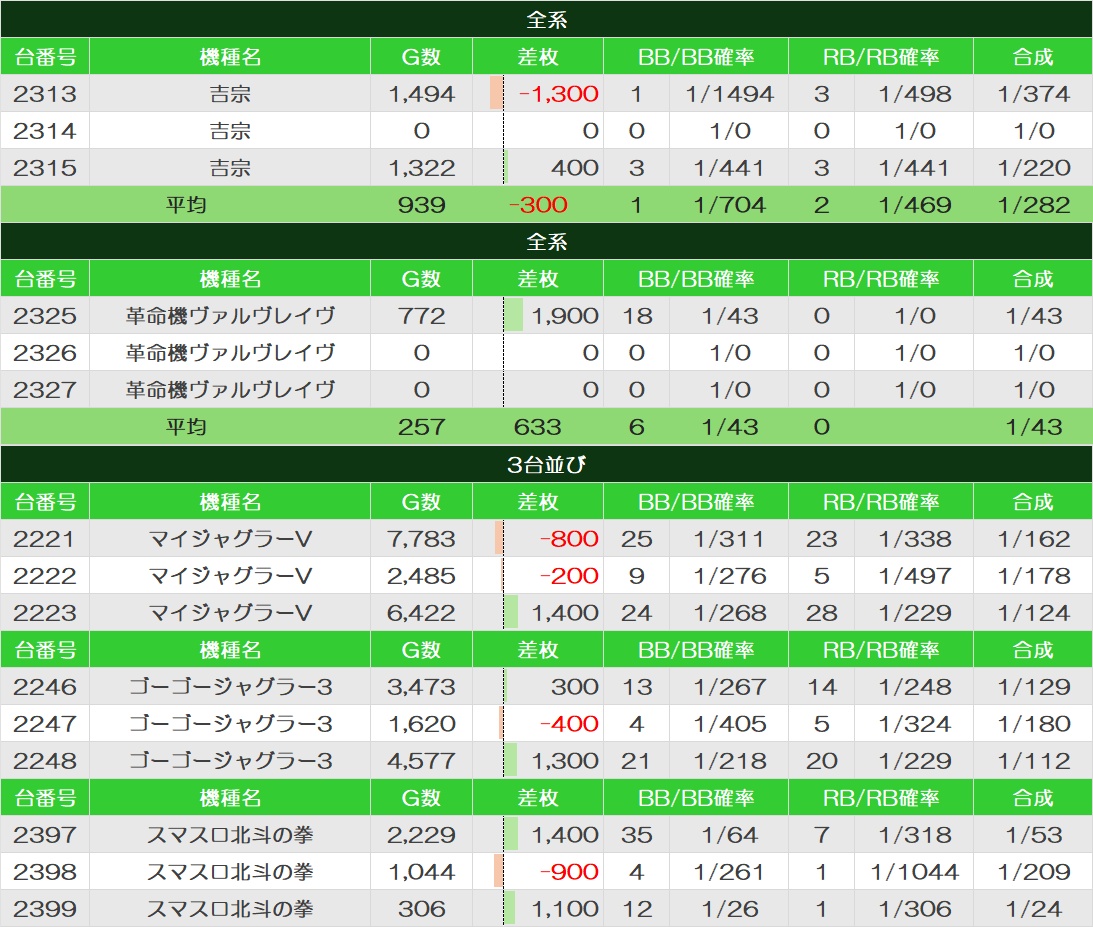Screen dimensions: 1093x927
Task: Click BB rate 1/218
Action: (729, 760)
